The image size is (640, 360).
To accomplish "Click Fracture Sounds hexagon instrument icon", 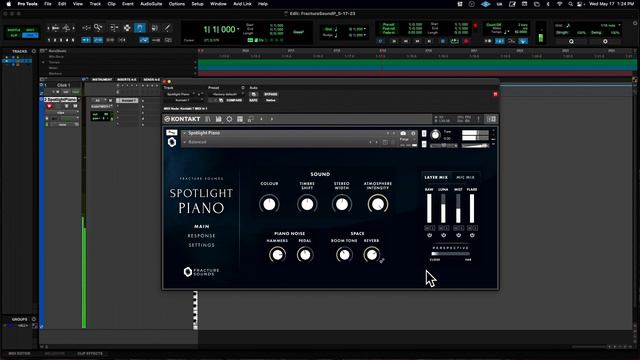I will (172, 142).
